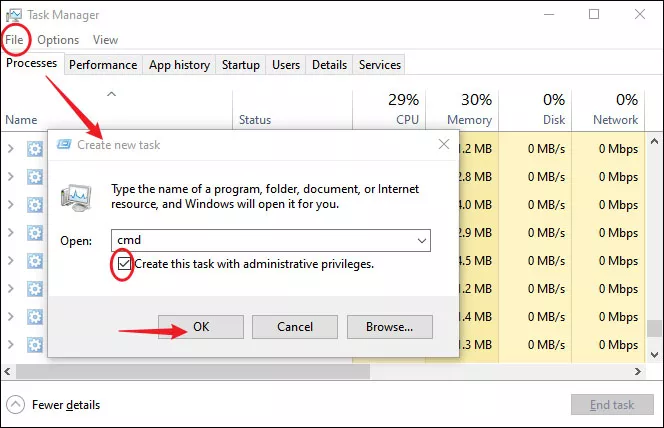Click 0 MB/s in the 4.5 MB row
The image size is (664, 428).
click(x=546, y=261)
